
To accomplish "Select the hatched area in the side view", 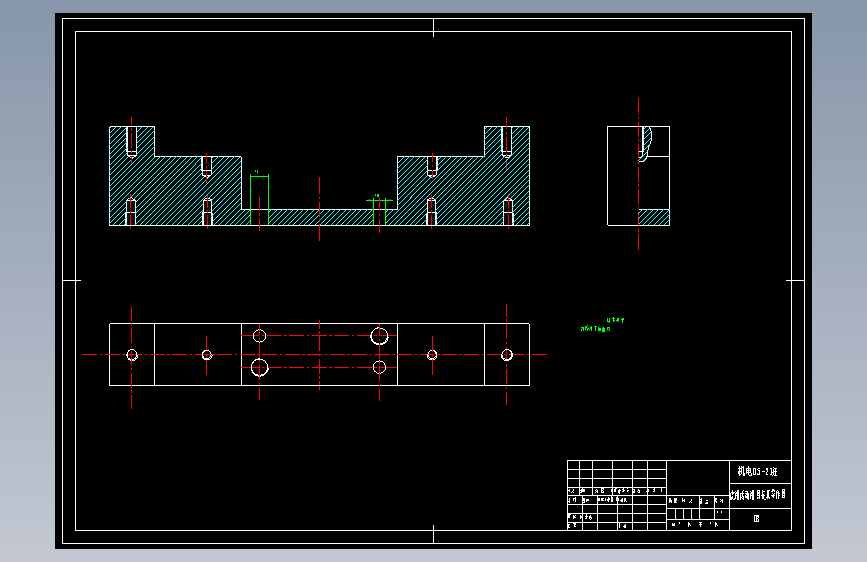I will click(x=654, y=217).
